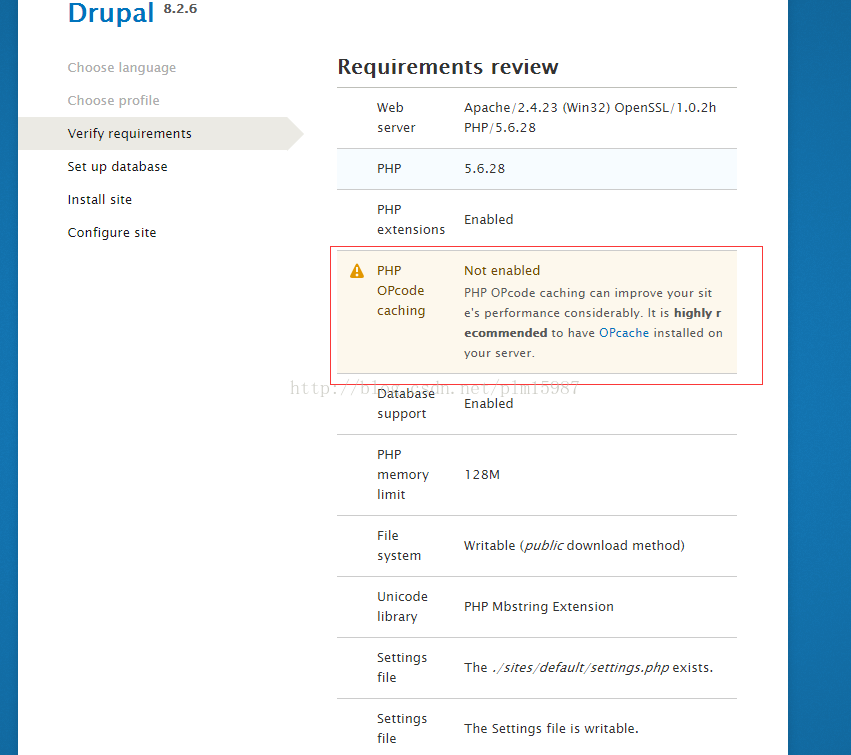
Task: Click the Drupal site title
Action: (x=111, y=12)
